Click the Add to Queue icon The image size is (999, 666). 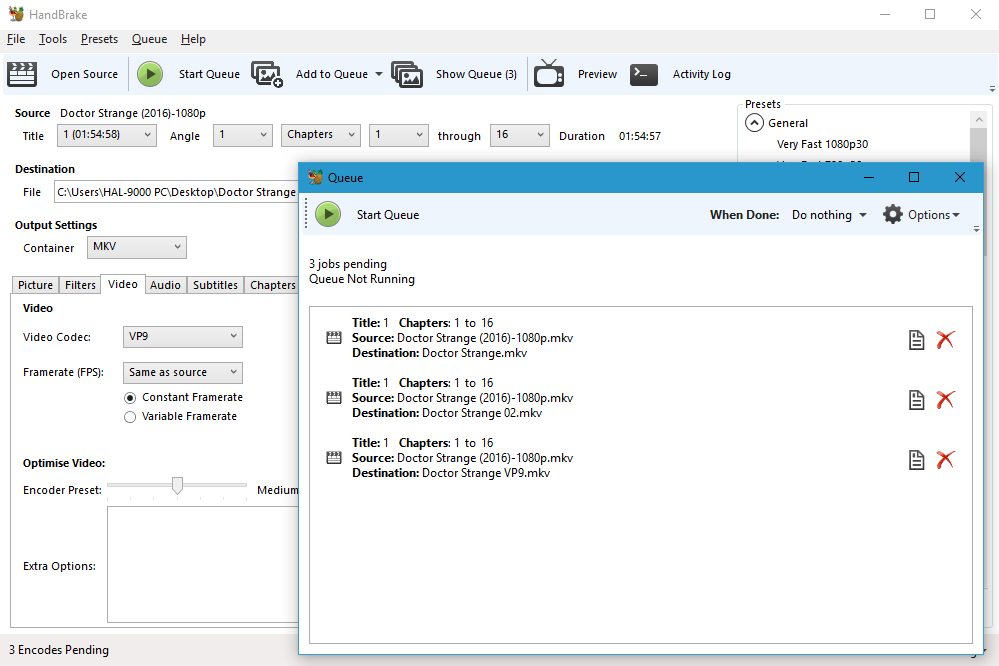tap(267, 74)
